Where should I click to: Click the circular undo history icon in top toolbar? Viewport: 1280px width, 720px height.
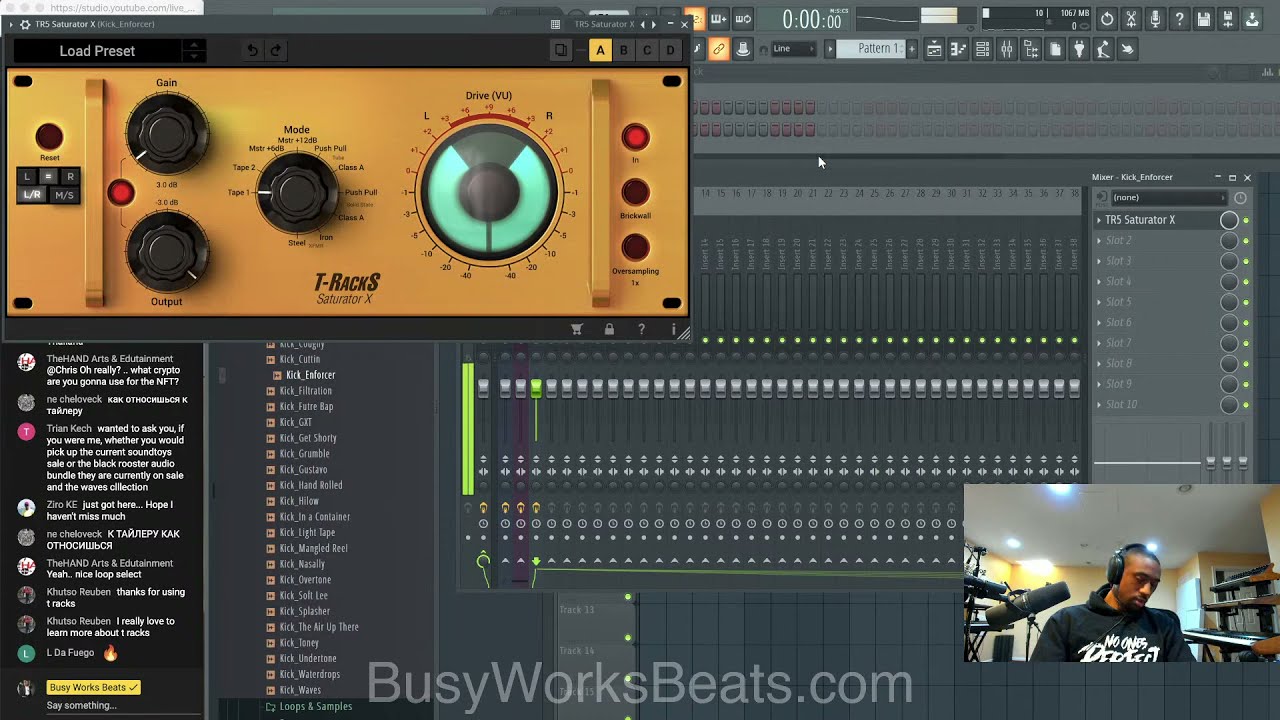(x=1107, y=19)
